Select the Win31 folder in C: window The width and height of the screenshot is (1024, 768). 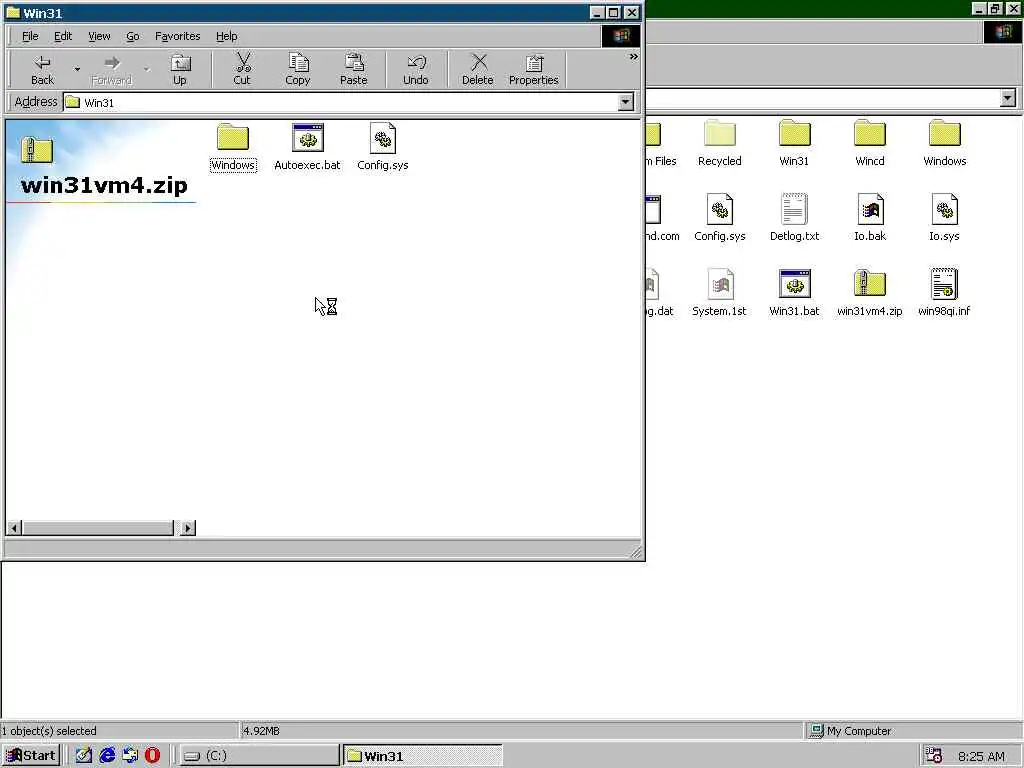tap(795, 143)
